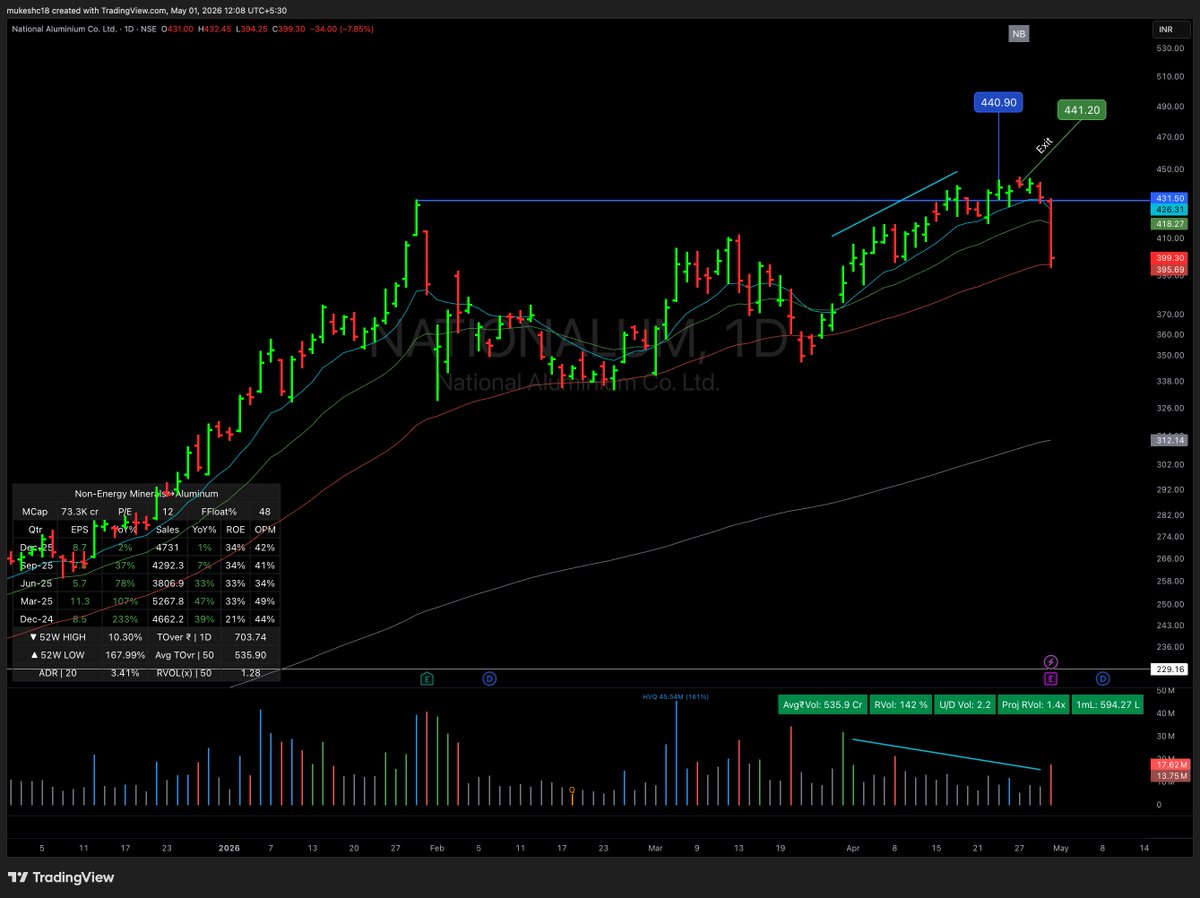Click the 395.69 red price label
The width and height of the screenshot is (1200, 898).
(1167, 270)
